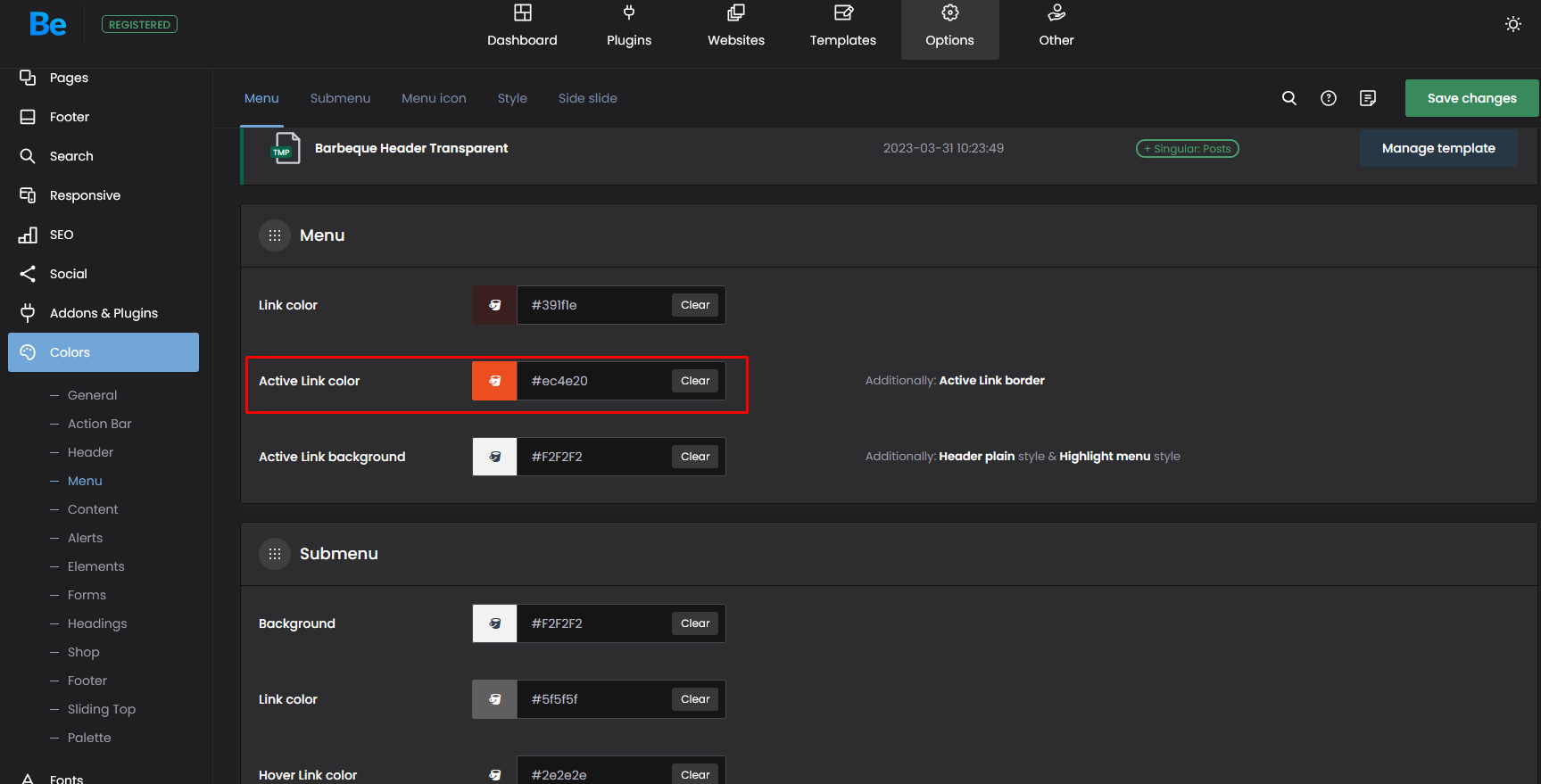Viewport: 1541px width, 784px height.
Task: Select Footer under Colors submenu
Action: click(87, 681)
